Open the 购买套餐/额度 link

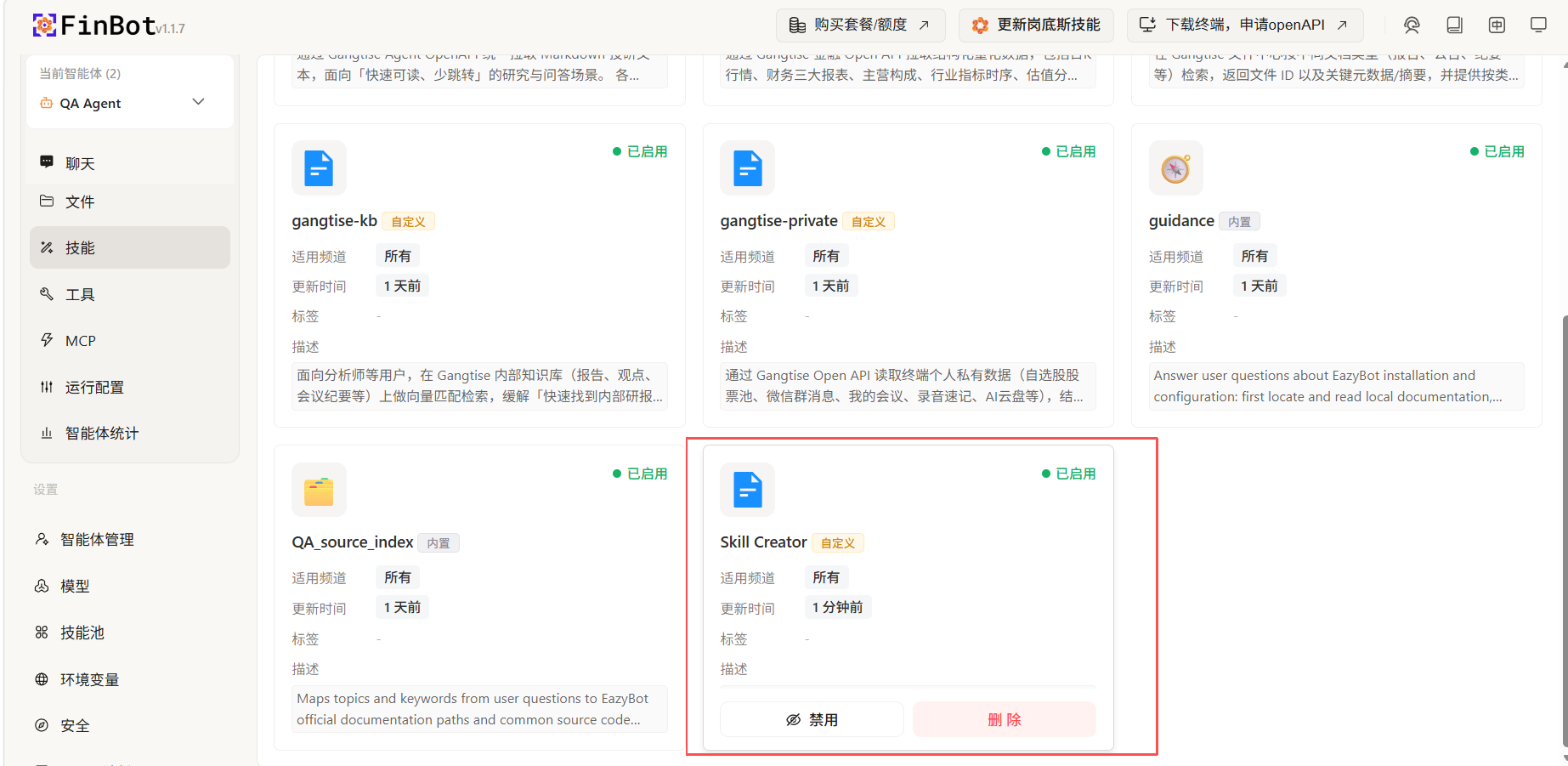tap(859, 25)
